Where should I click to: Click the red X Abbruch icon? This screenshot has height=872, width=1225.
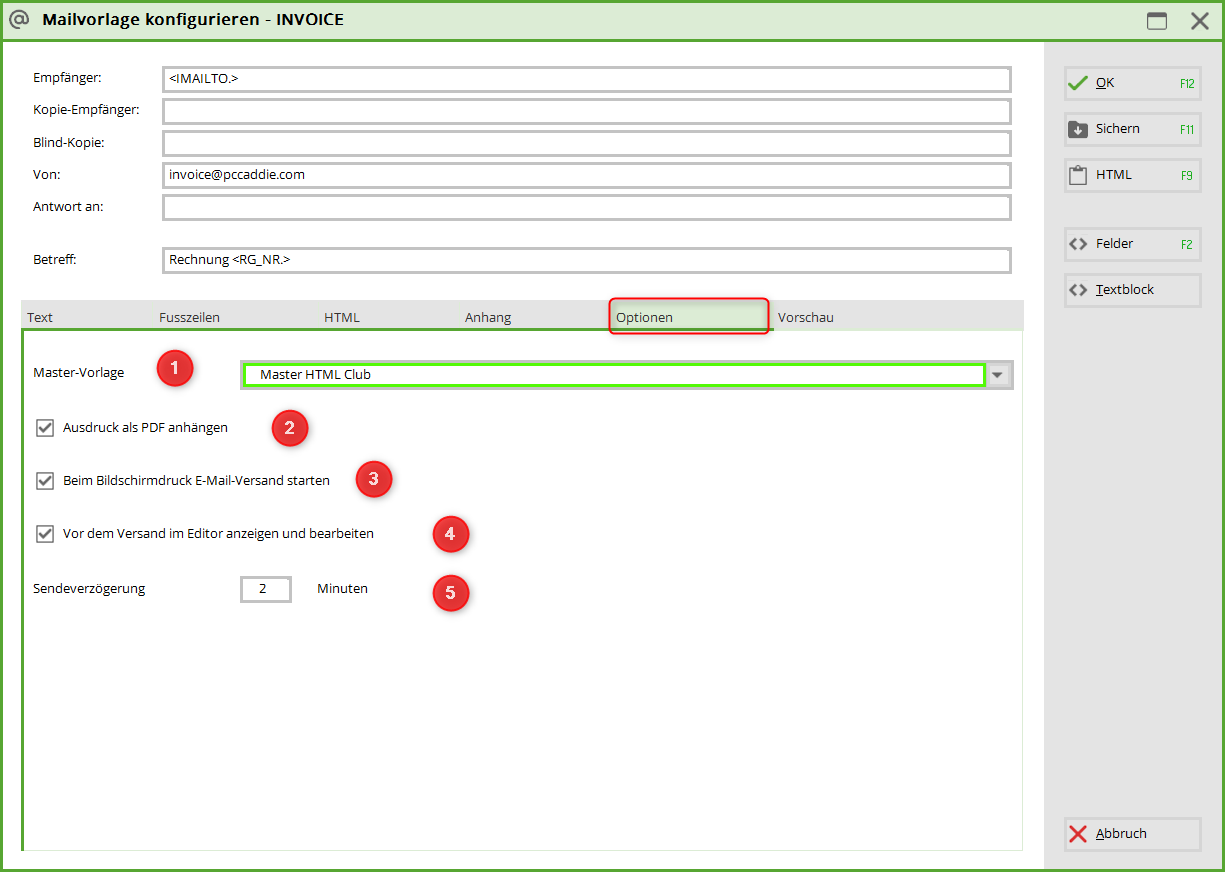click(x=1077, y=834)
